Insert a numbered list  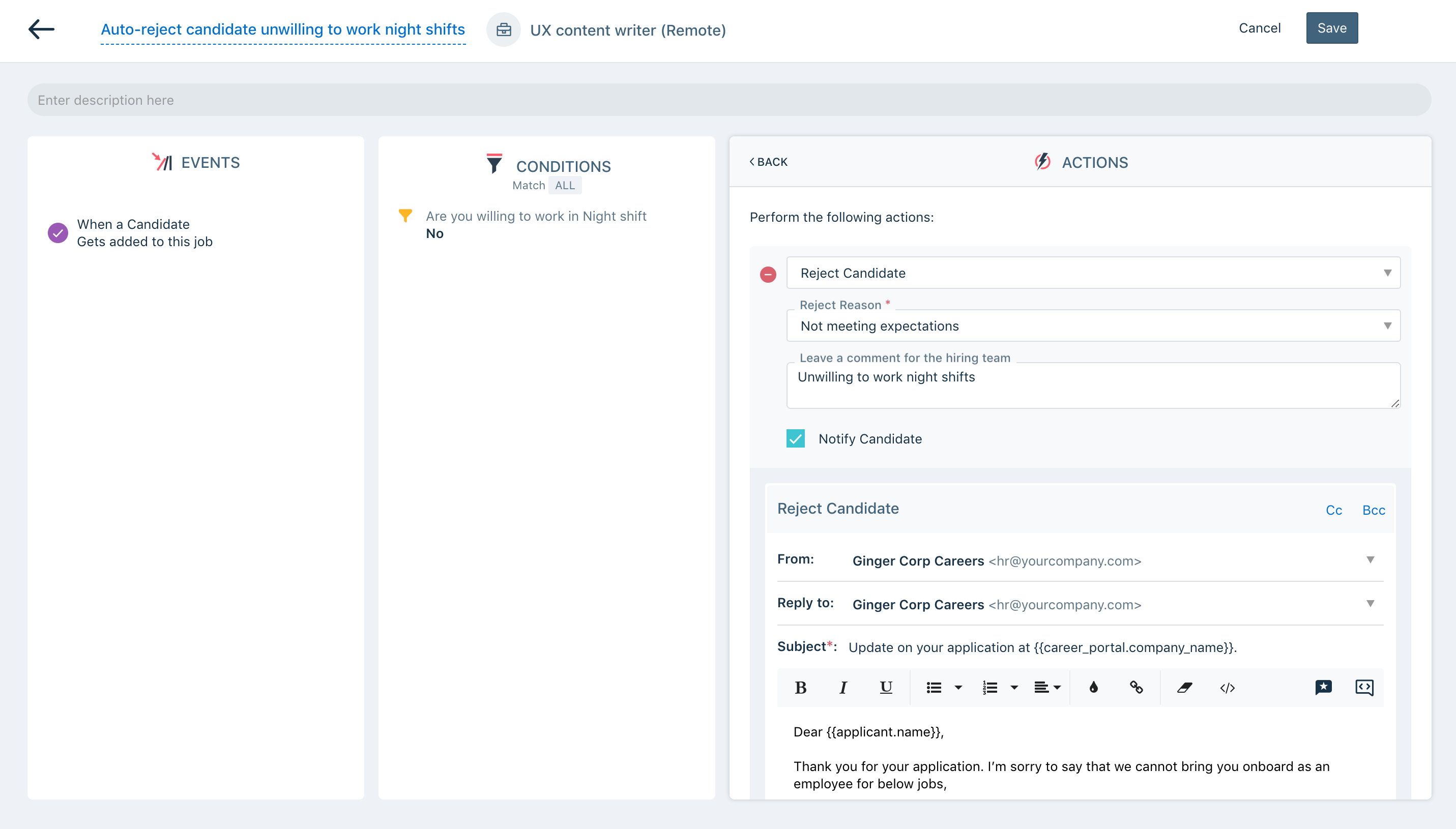pos(990,688)
